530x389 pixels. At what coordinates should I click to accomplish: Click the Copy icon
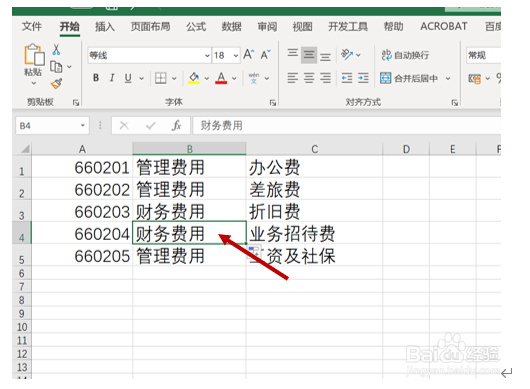[56, 67]
